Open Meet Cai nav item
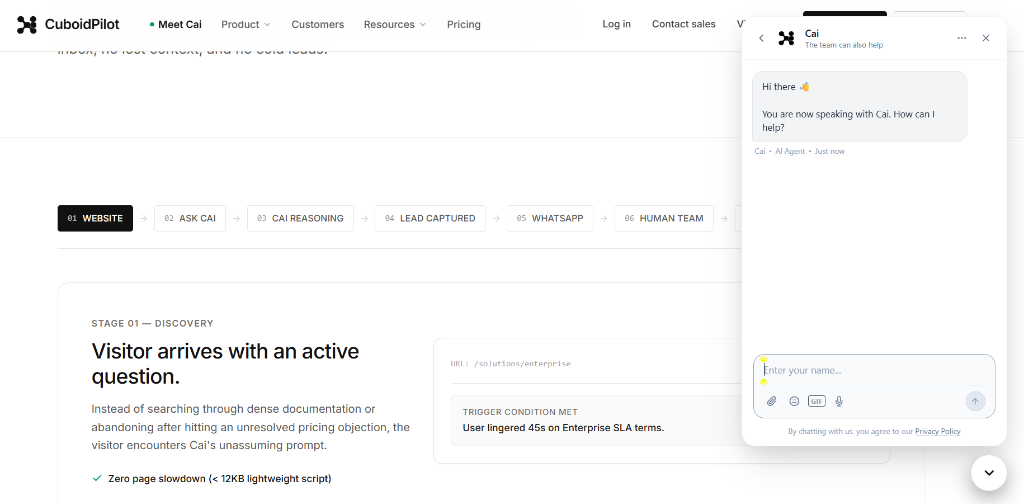The width and height of the screenshot is (1024, 504). click(x=176, y=25)
